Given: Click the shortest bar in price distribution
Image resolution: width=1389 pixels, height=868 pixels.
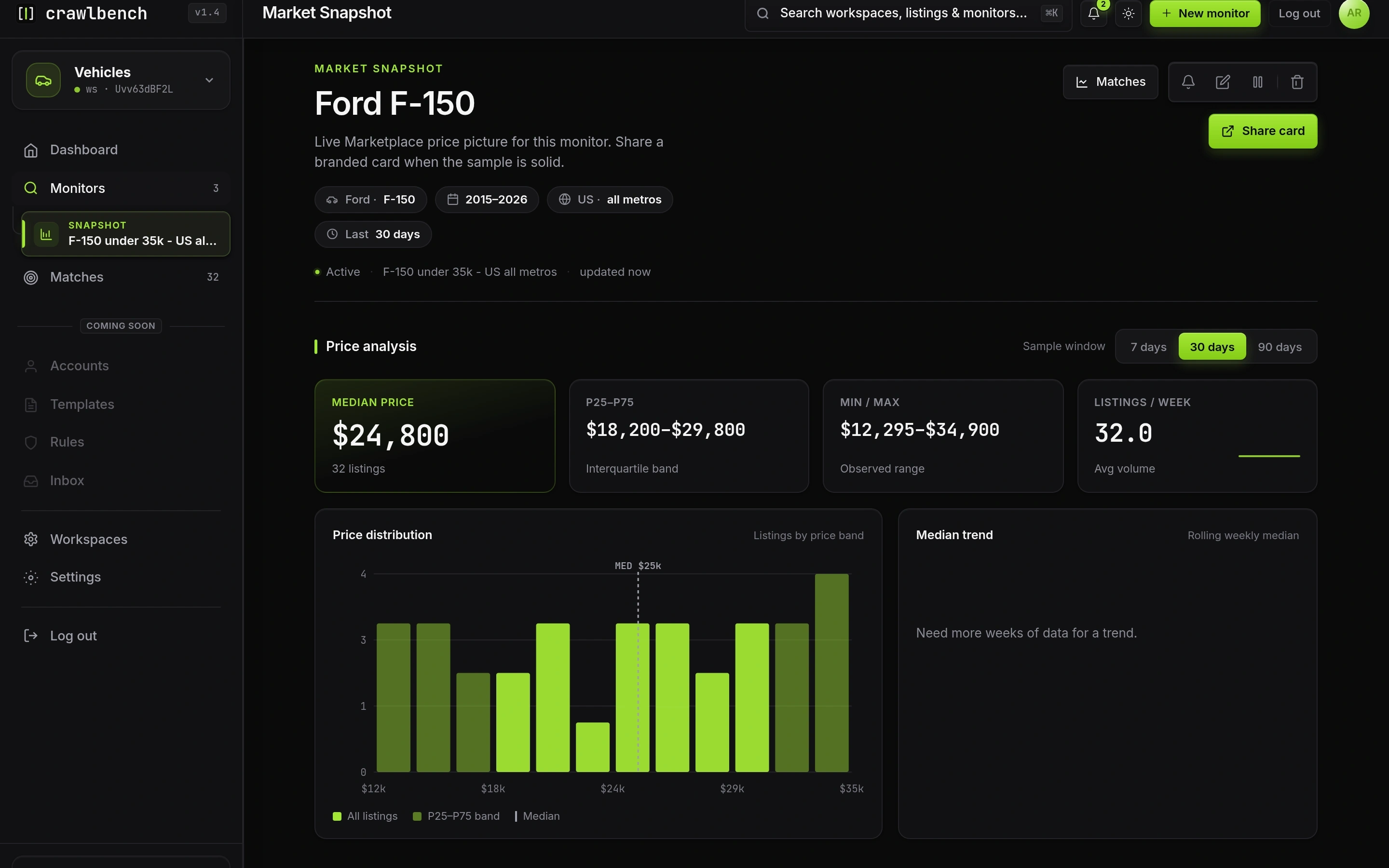Looking at the screenshot, I should point(592,747).
